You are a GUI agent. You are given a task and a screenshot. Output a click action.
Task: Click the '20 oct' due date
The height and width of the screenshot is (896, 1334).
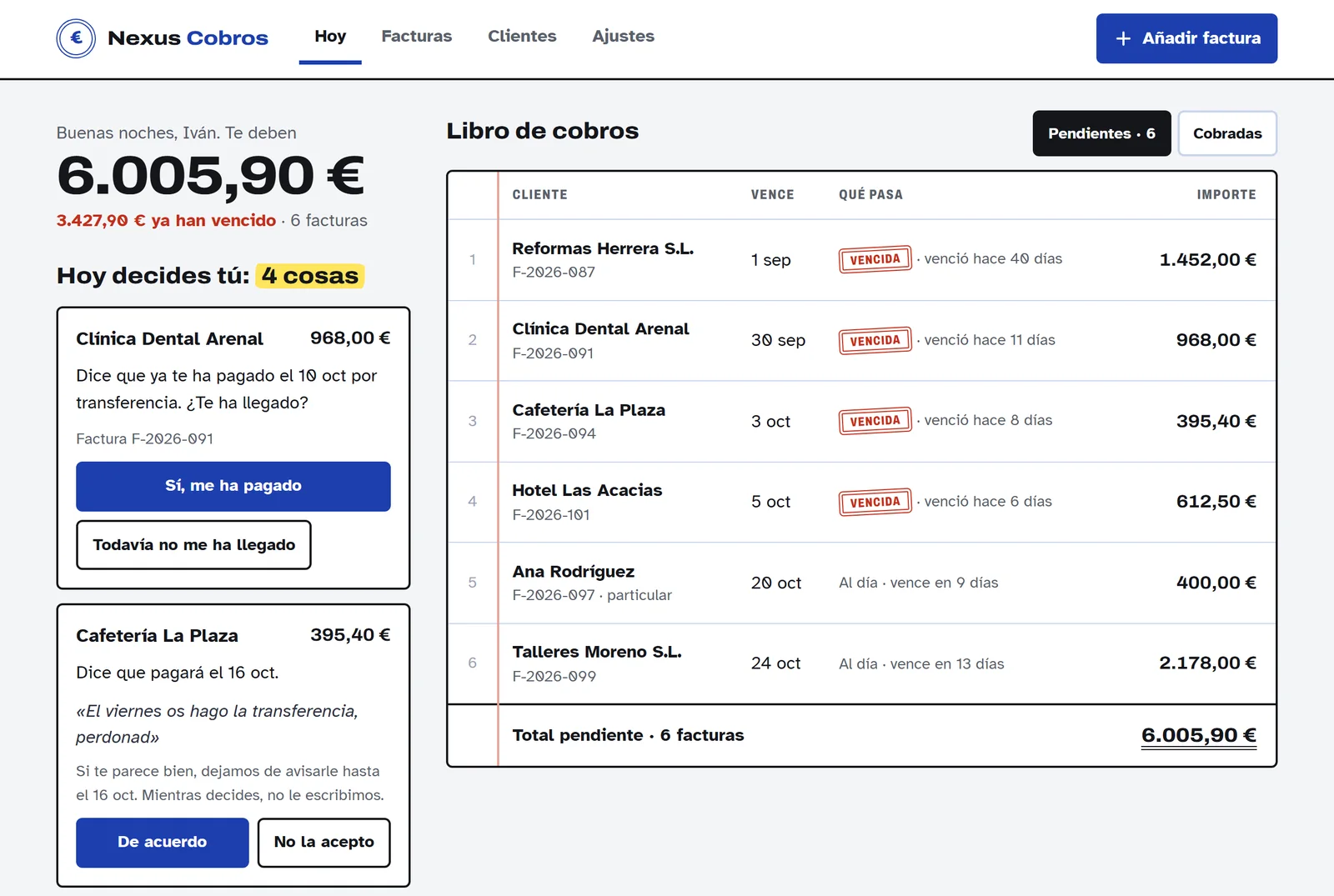[775, 583]
